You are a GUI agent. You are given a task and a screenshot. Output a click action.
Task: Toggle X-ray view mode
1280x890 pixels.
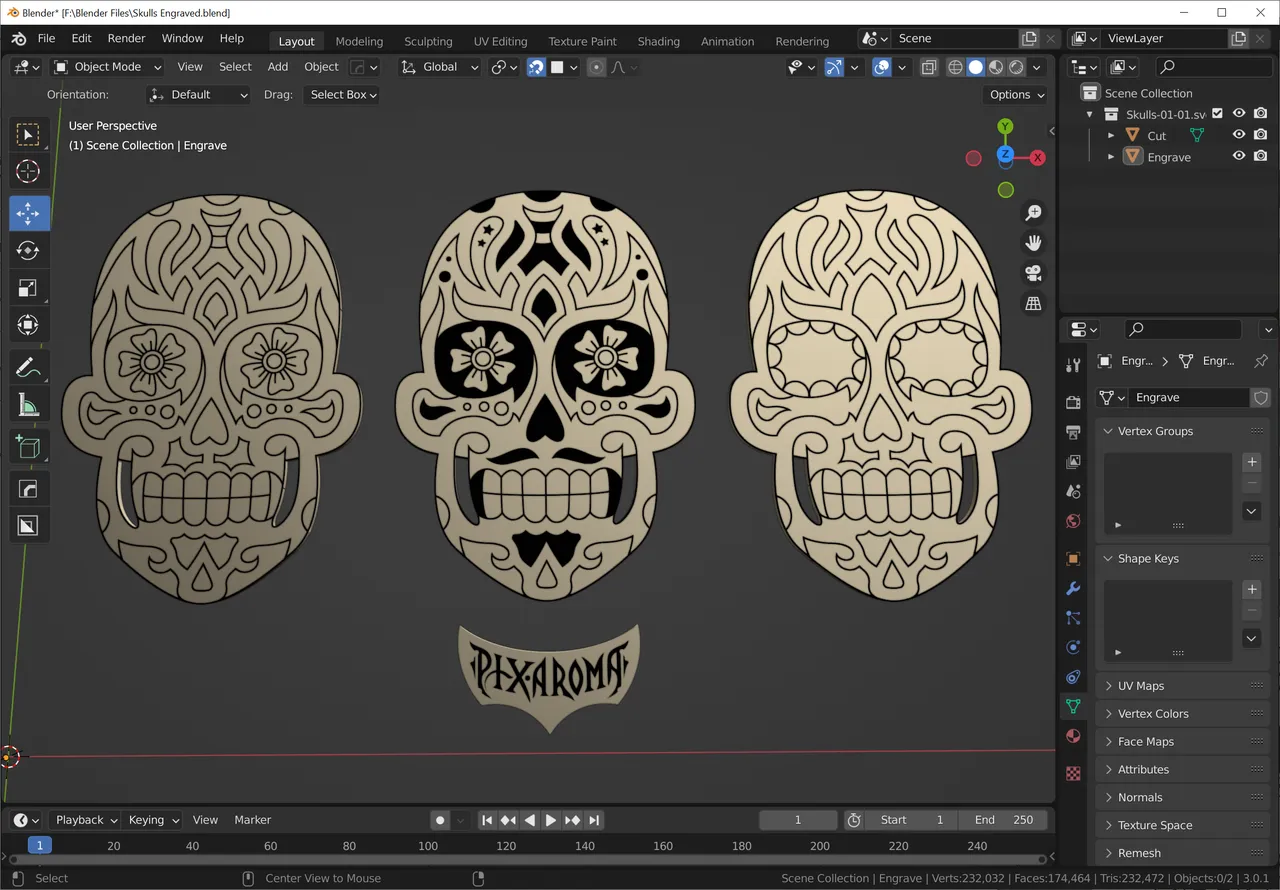point(929,67)
